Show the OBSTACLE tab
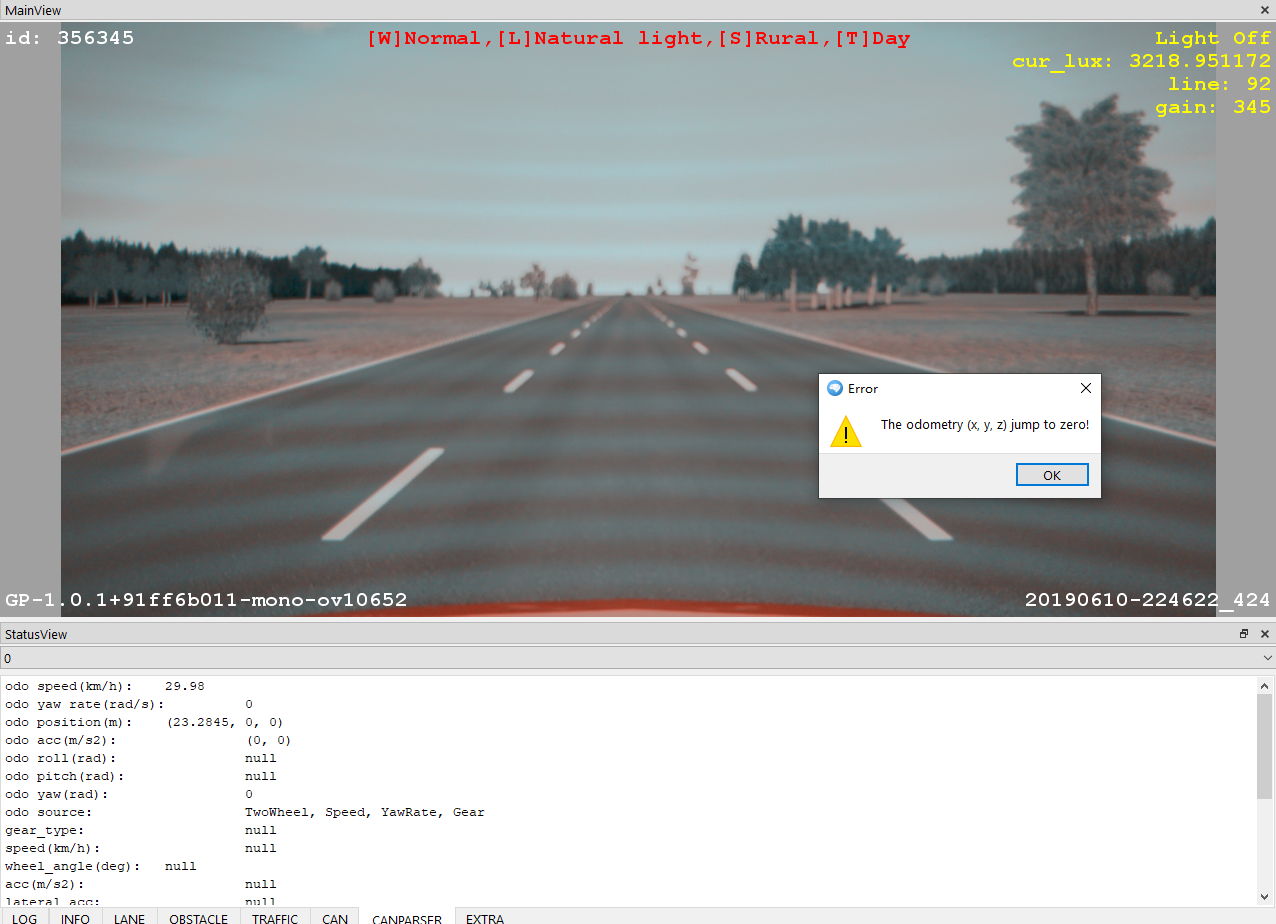The height and width of the screenshot is (924, 1276). click(x=198, y=918)
